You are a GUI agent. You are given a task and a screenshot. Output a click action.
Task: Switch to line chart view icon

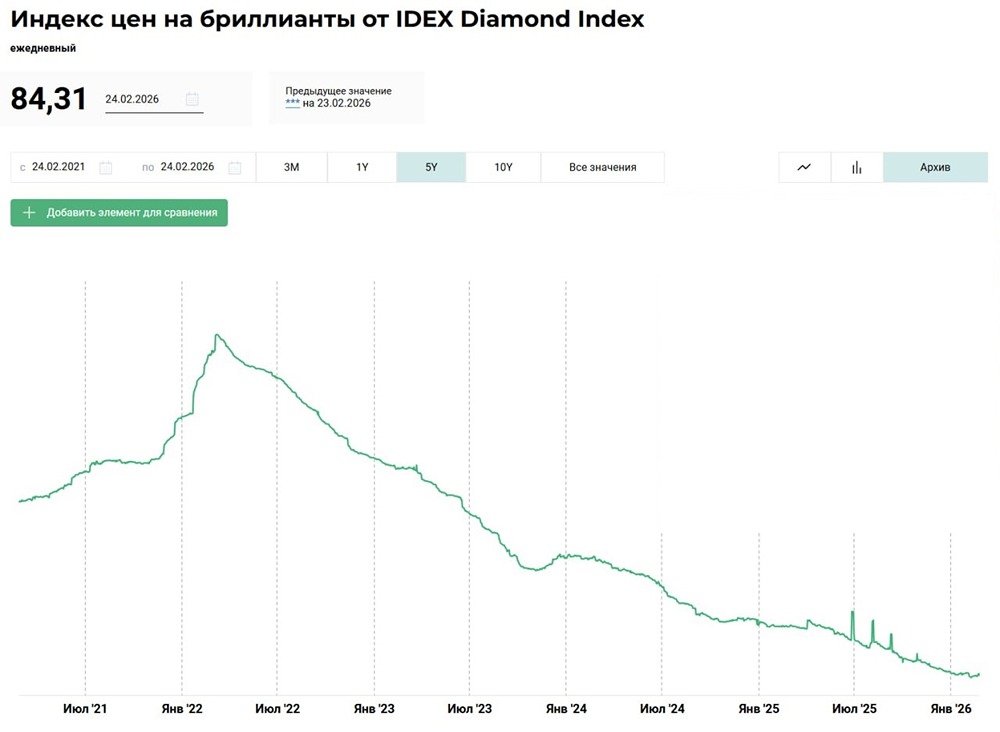coord(804,167)
